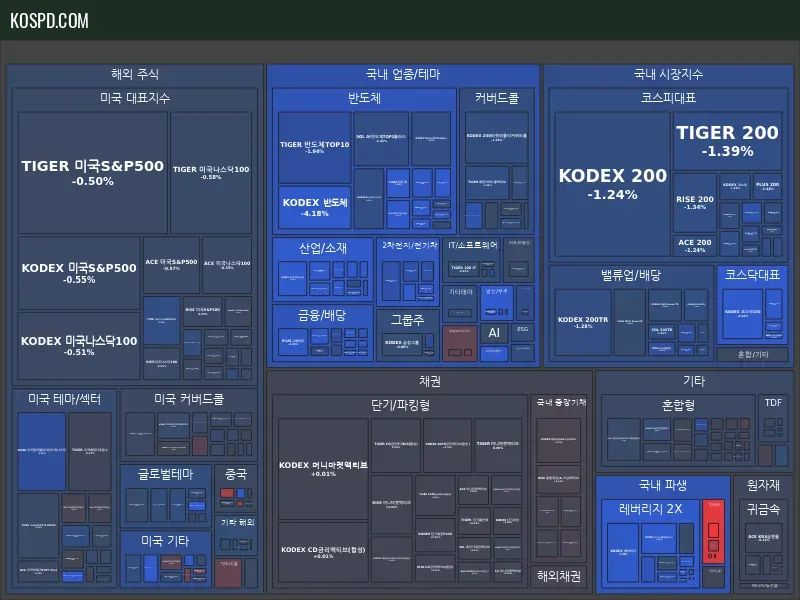Open the TIGER 200 -1.39% tile
The image size is (800, 600).
pyautogui.click(x=728, y=141)
